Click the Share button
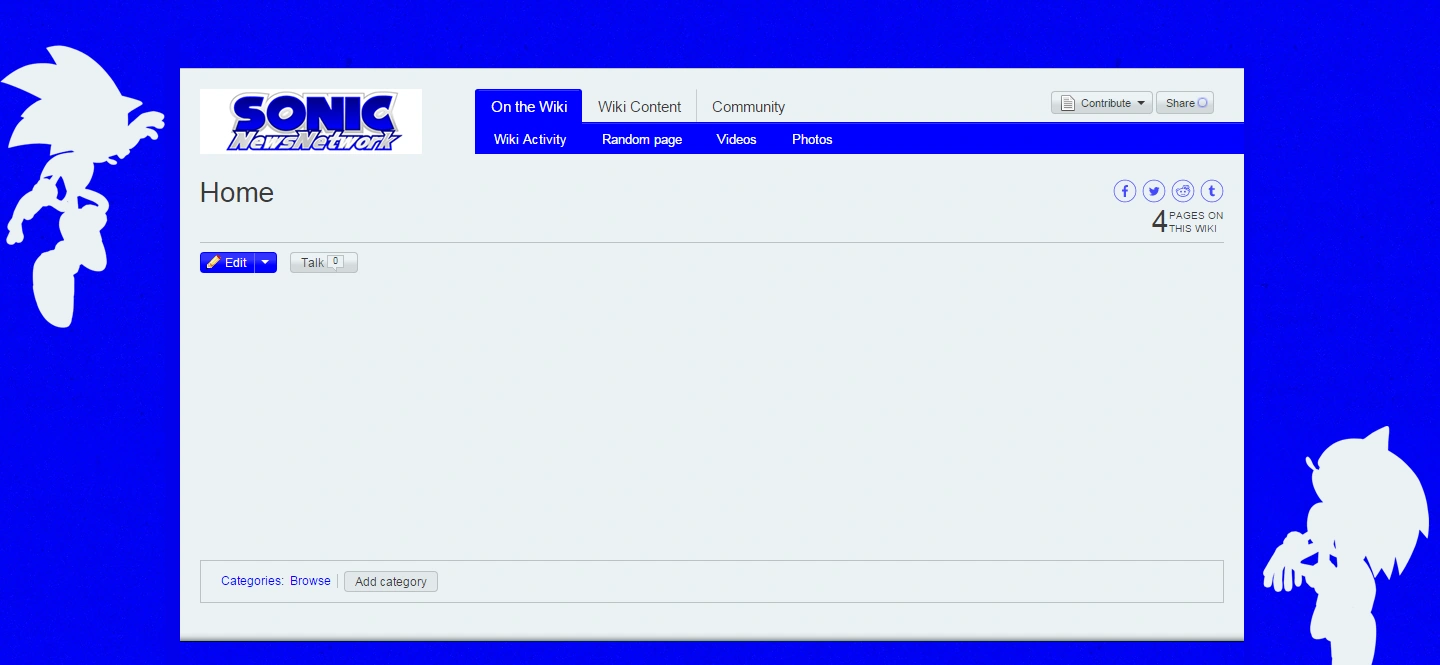The image size is (1440, 665). click(x=1184, y=103)
